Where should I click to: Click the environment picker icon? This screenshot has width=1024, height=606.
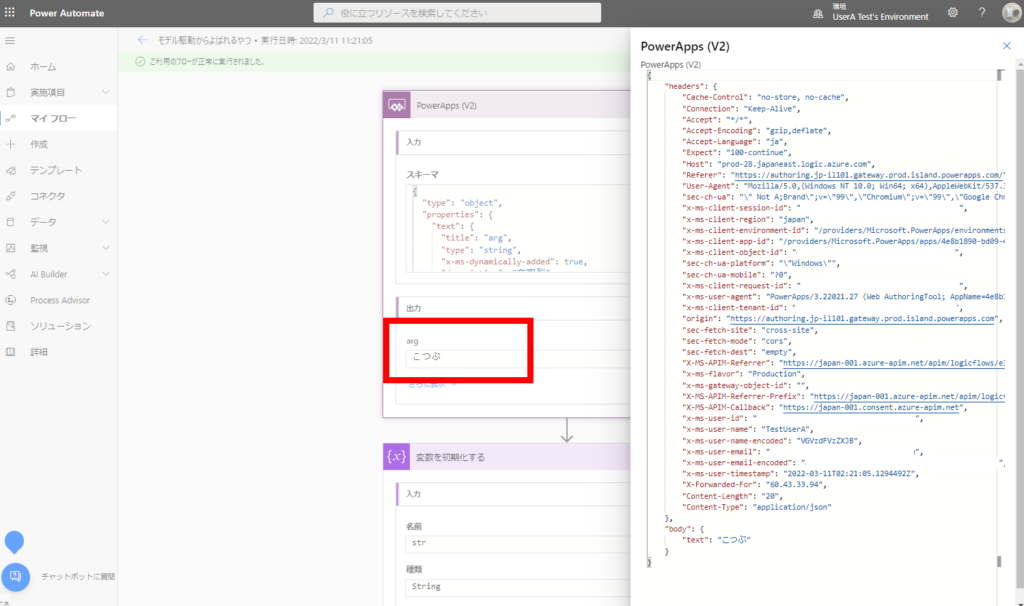tap(818, 14)
